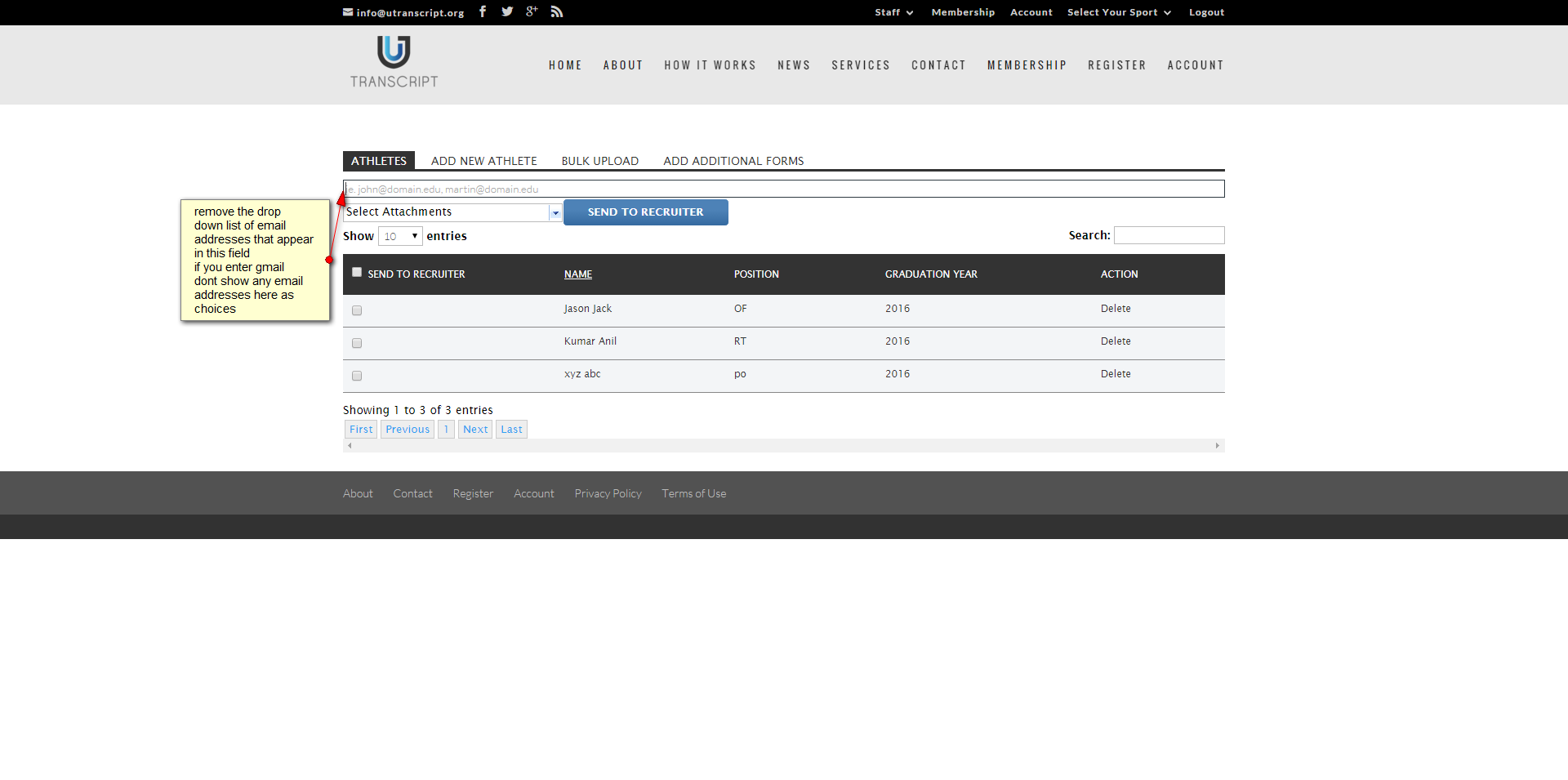
Task: Delete the xyz abc row
Action: coord(1116,374)
